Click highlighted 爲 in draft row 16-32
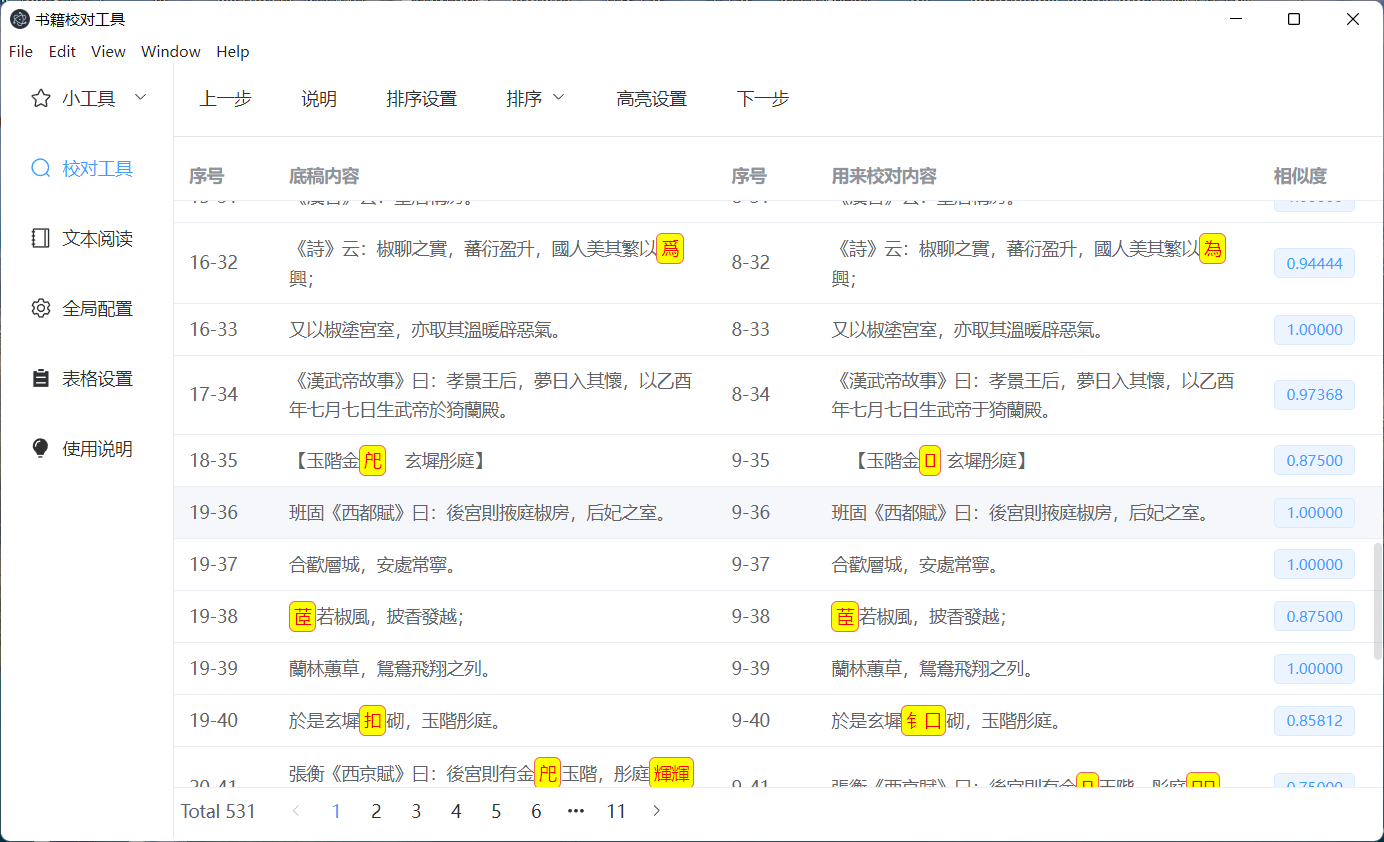 coord(670,248)
